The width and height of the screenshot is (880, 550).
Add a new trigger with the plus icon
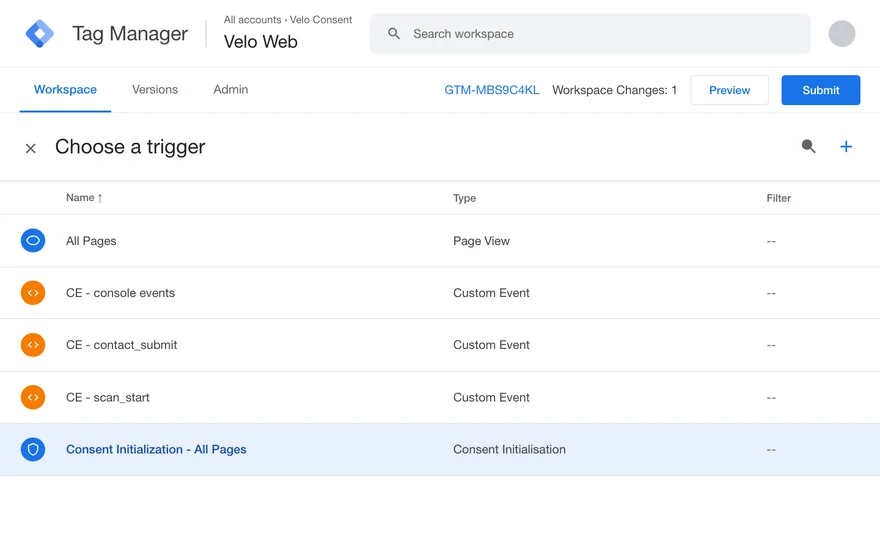click(x=846, y=146)
